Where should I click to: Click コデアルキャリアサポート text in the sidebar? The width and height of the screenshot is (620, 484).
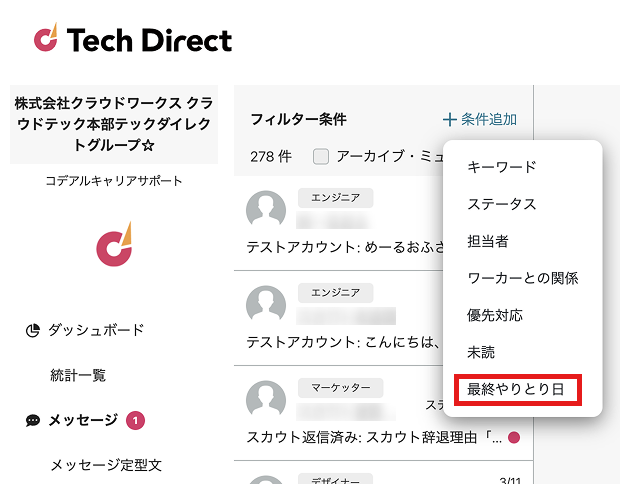tap(114, 181)
